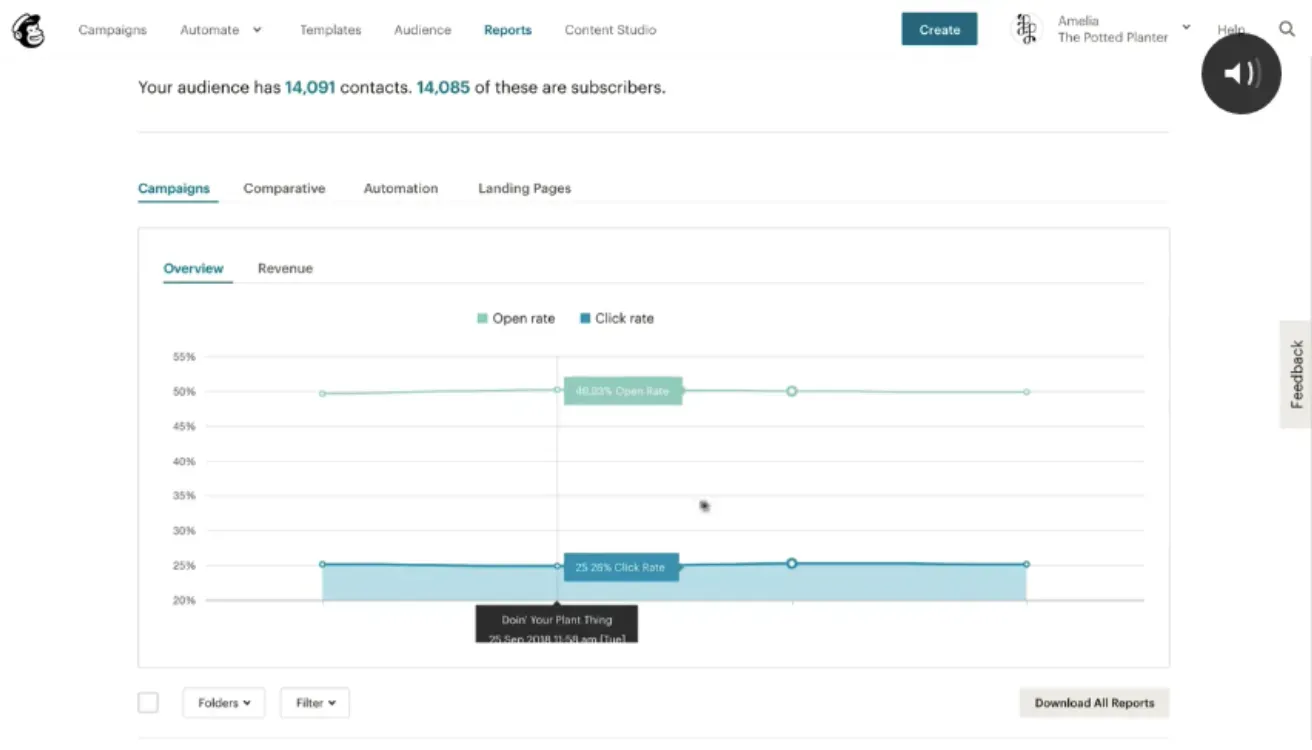Go to Templates in the navigation bar
The width and height of the screenshot is (1312, 750).
point(330,29)
